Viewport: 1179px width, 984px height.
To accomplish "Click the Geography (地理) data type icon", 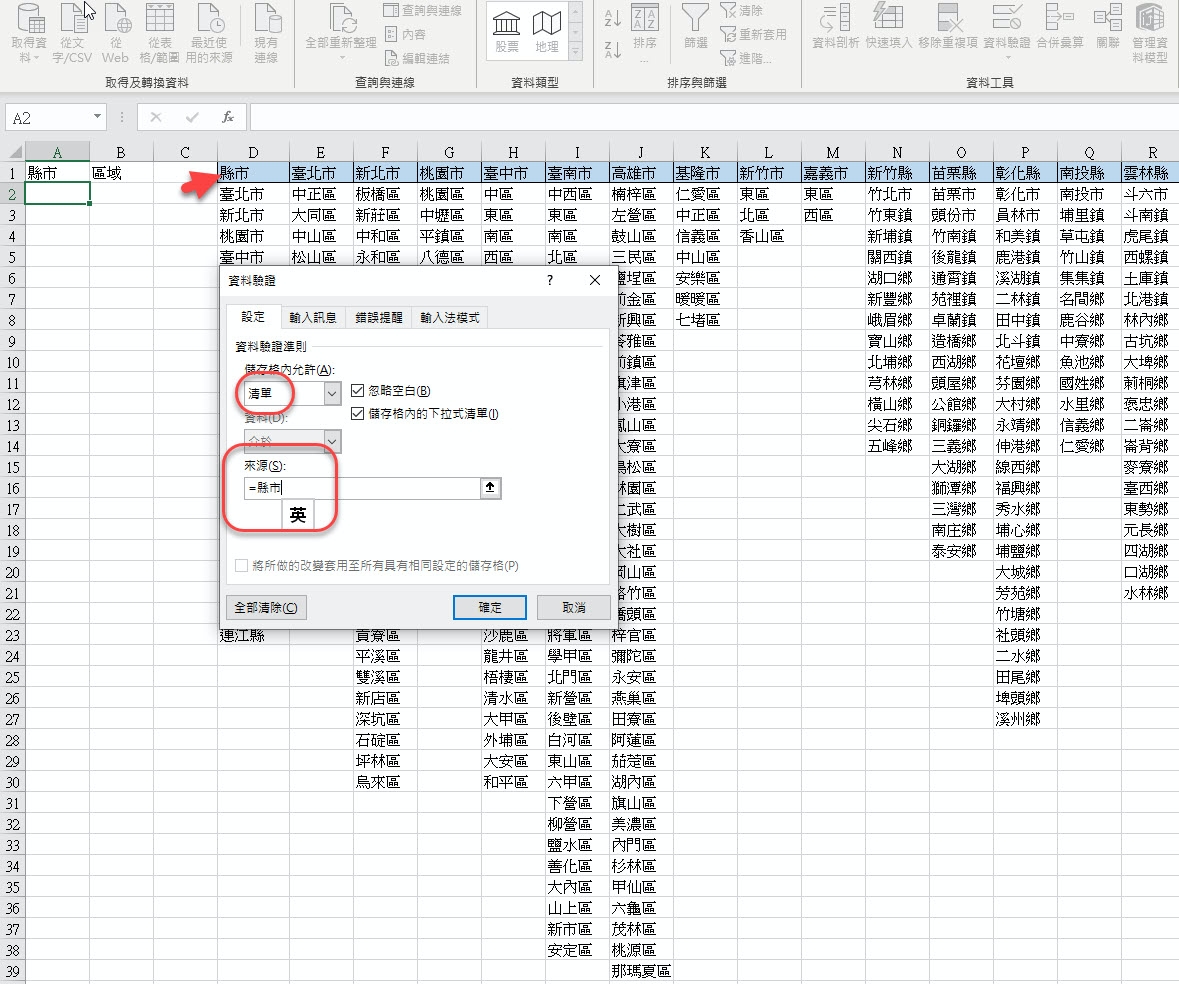I will [547, 24].
